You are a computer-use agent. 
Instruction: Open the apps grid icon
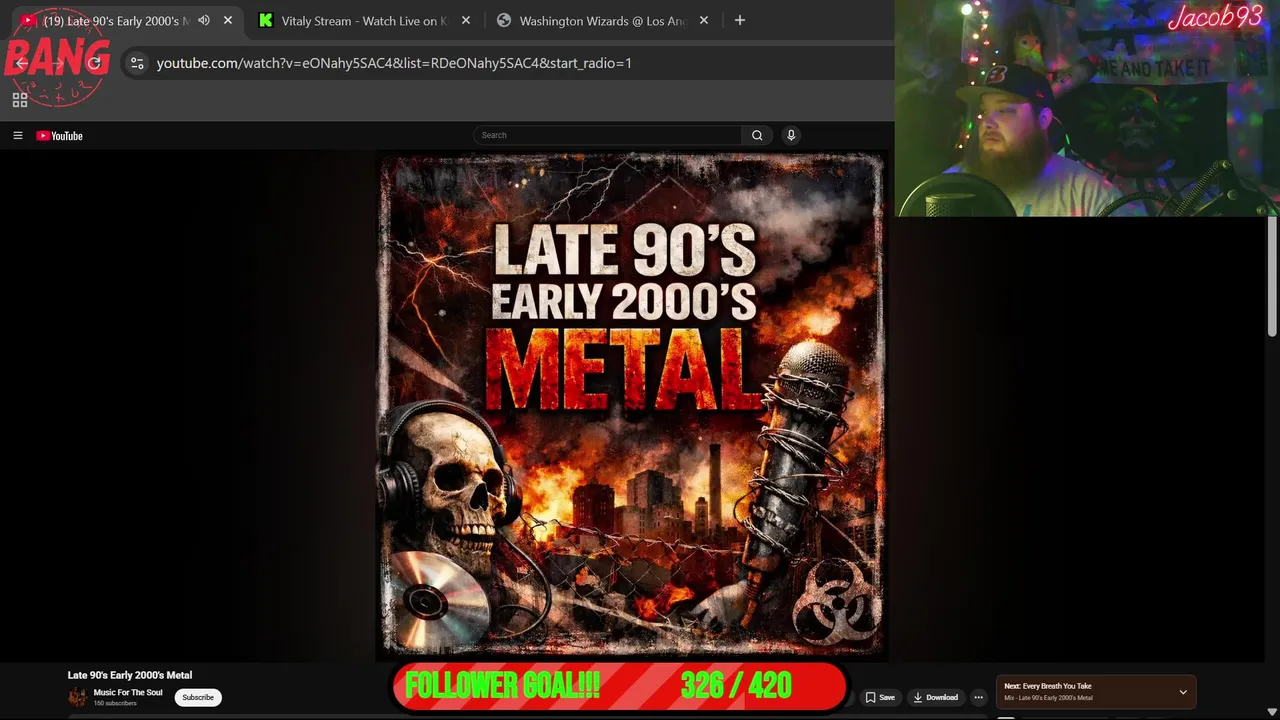[19, 100]
